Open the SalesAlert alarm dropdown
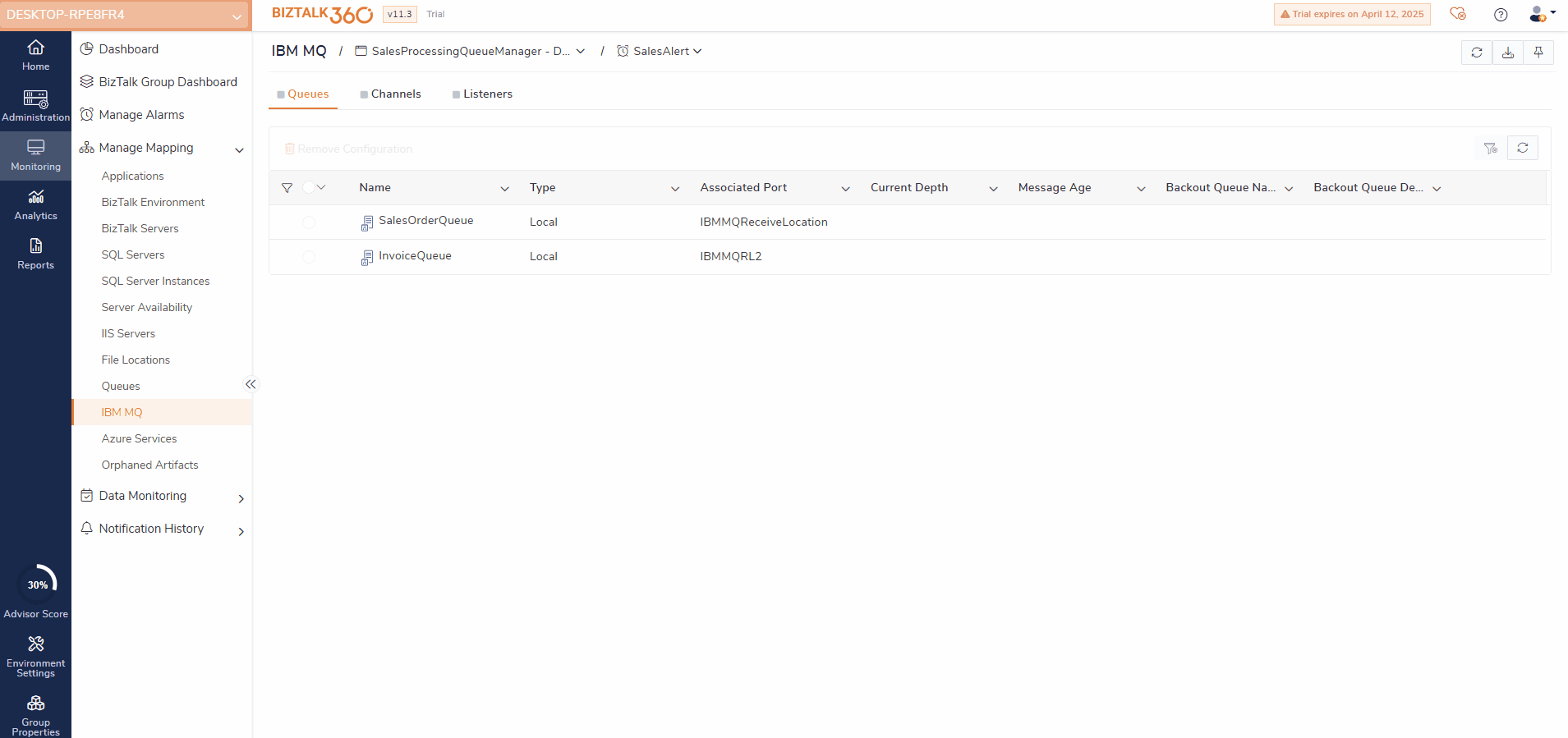The height and width of the screenshot is (738, 1568). coord(660,51)
